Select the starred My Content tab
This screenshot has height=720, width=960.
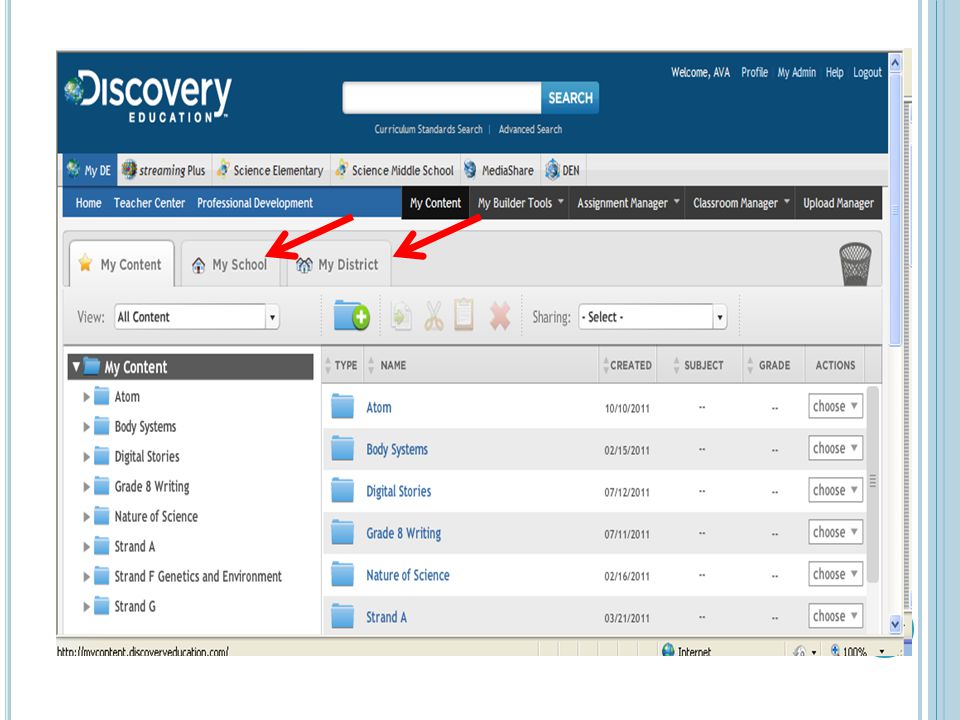(x=121, y=264)
